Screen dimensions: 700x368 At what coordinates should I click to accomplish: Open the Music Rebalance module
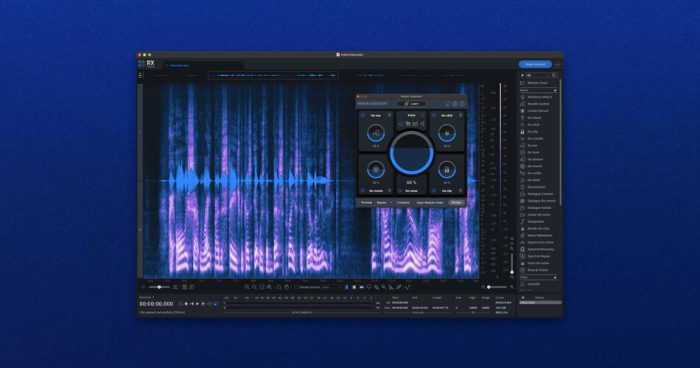point(540,235)
